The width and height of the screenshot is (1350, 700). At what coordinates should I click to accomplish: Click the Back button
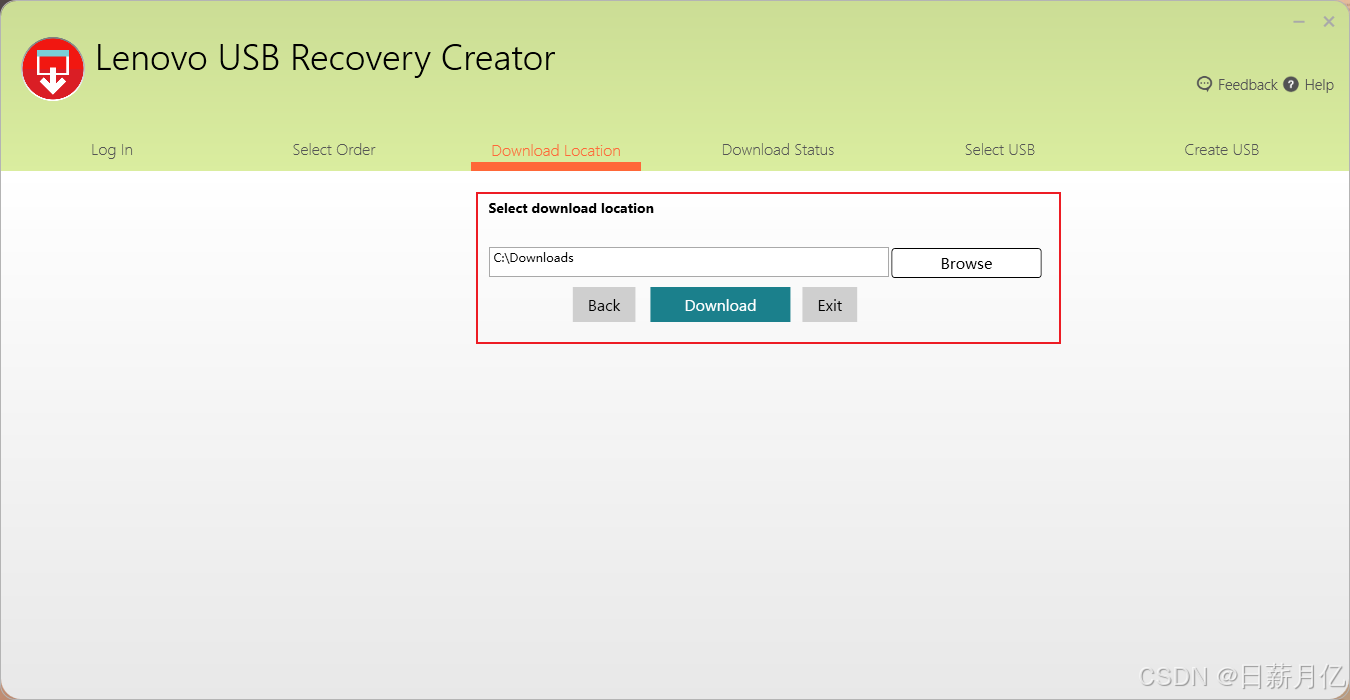coord(604,305)
